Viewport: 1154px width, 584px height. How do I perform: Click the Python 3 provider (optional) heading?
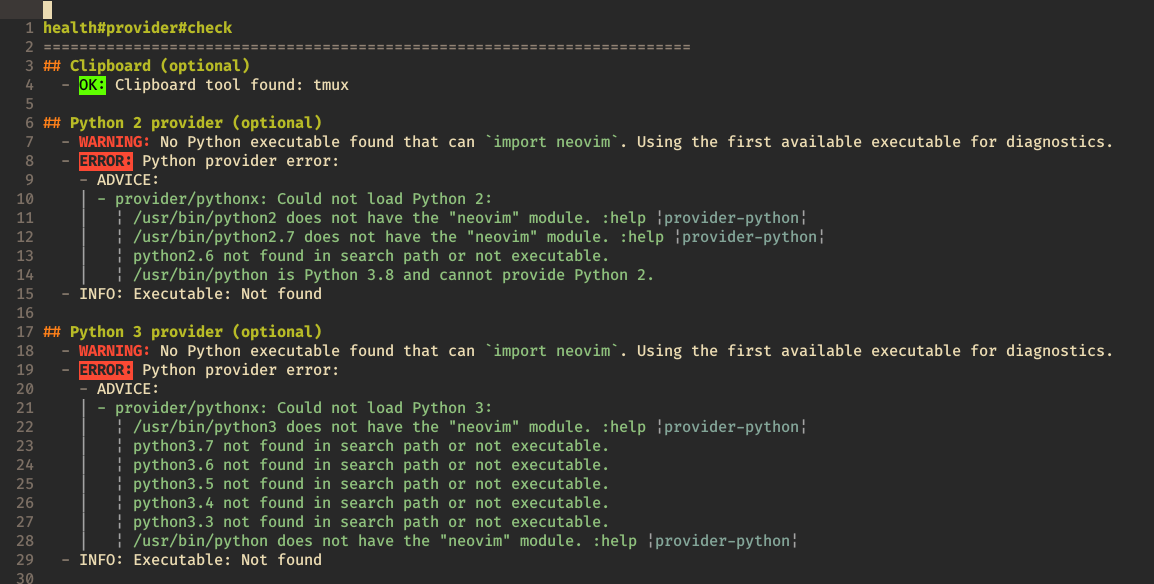pyautogui.click(x=196, y=332)
